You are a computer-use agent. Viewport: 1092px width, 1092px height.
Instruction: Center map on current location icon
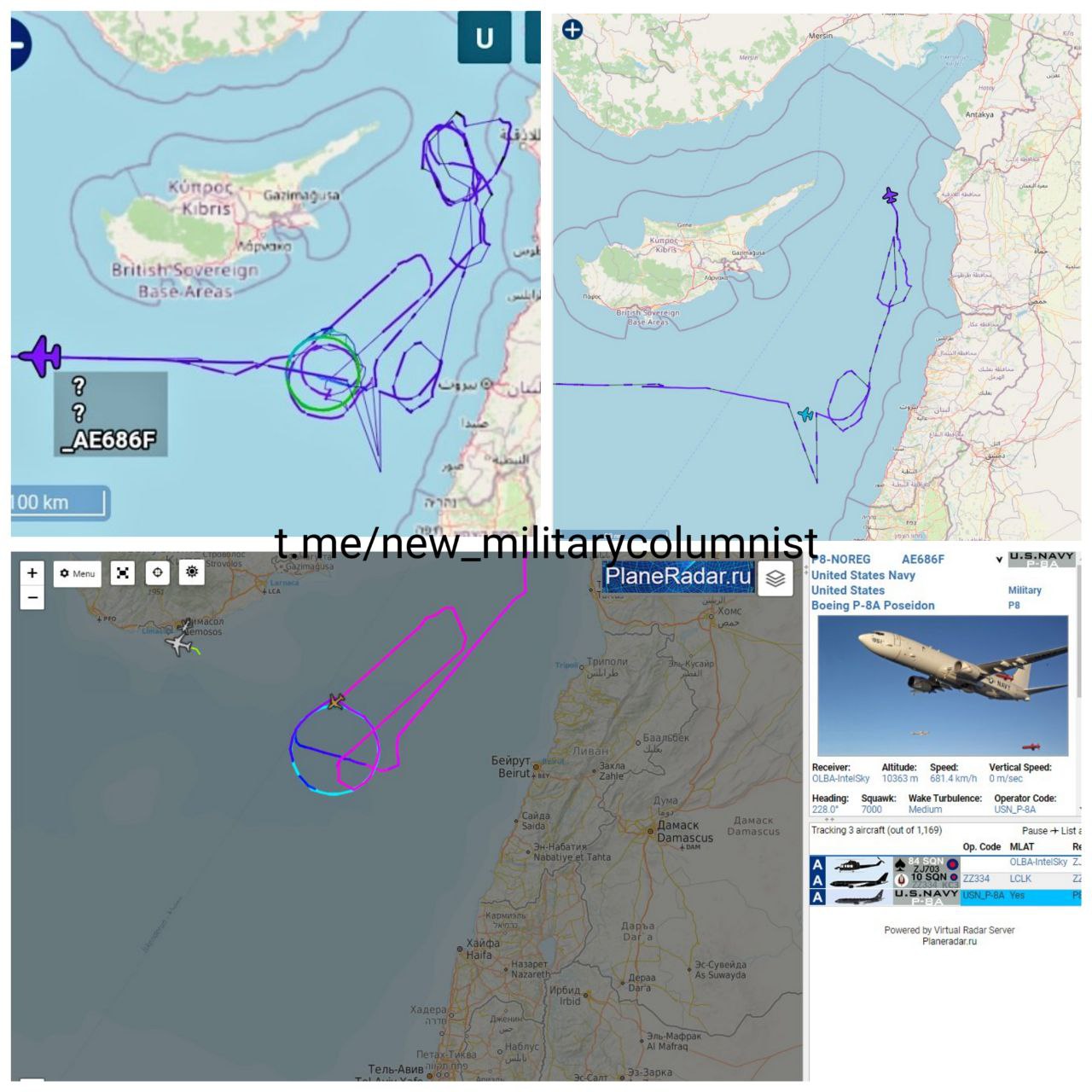point(157,573)
